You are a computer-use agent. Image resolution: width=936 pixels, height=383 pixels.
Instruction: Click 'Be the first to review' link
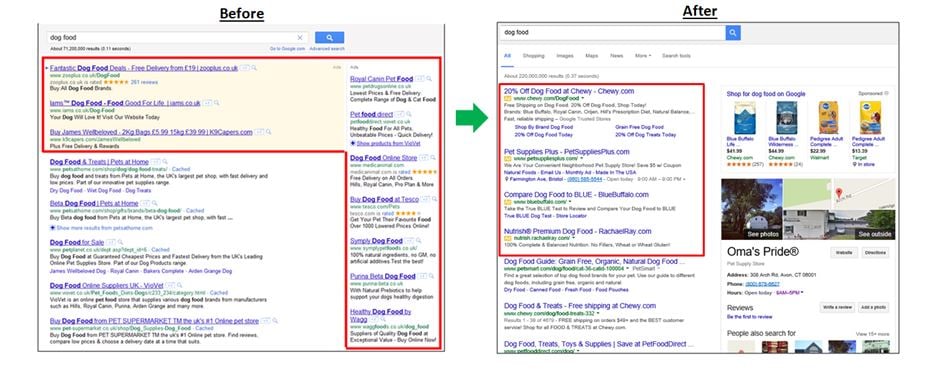tap(749, 317)
